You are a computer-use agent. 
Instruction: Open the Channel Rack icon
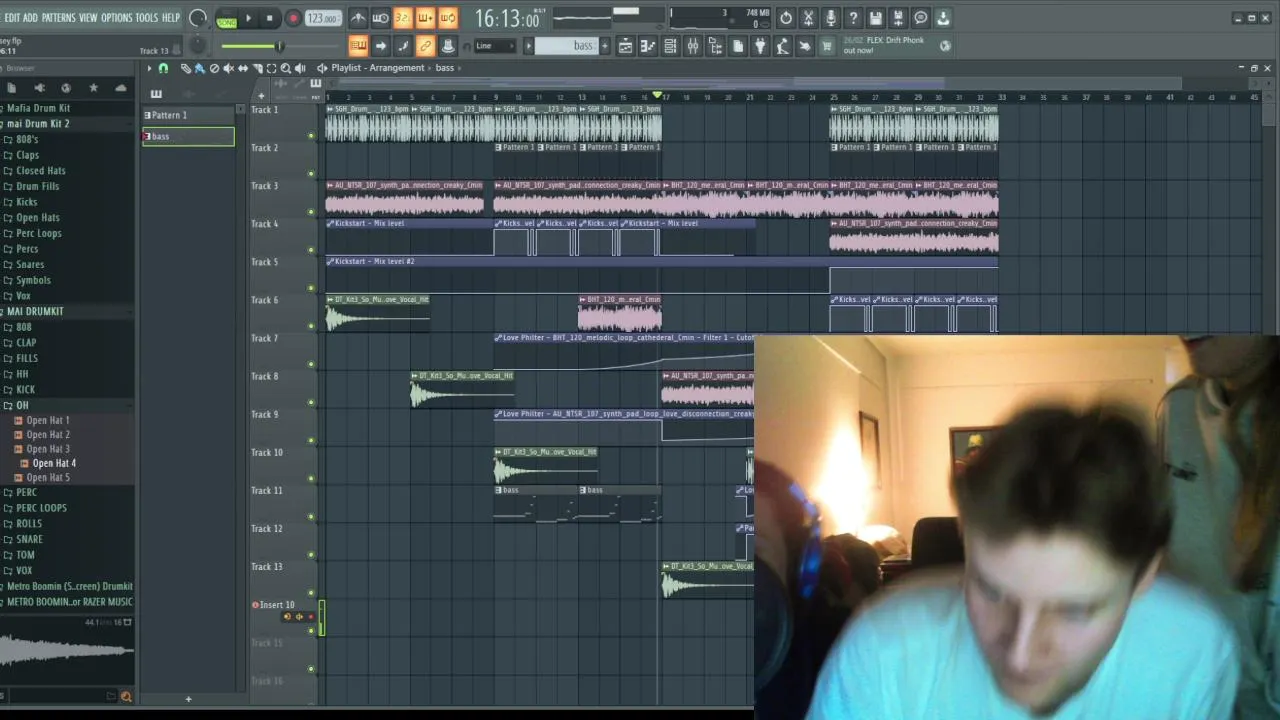tap(670, 46)
